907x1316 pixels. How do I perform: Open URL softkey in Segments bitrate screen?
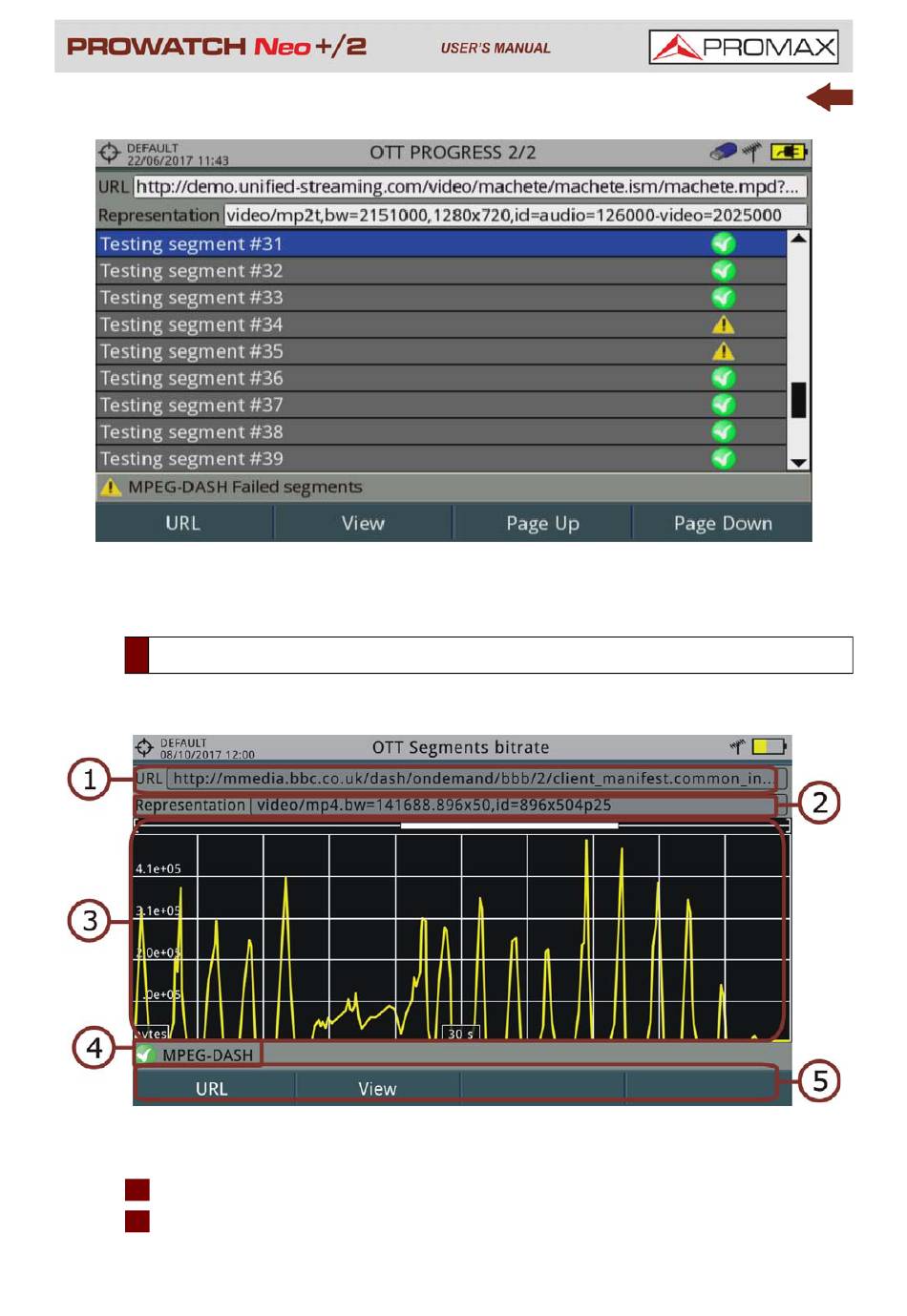[x=214, y=1089]
